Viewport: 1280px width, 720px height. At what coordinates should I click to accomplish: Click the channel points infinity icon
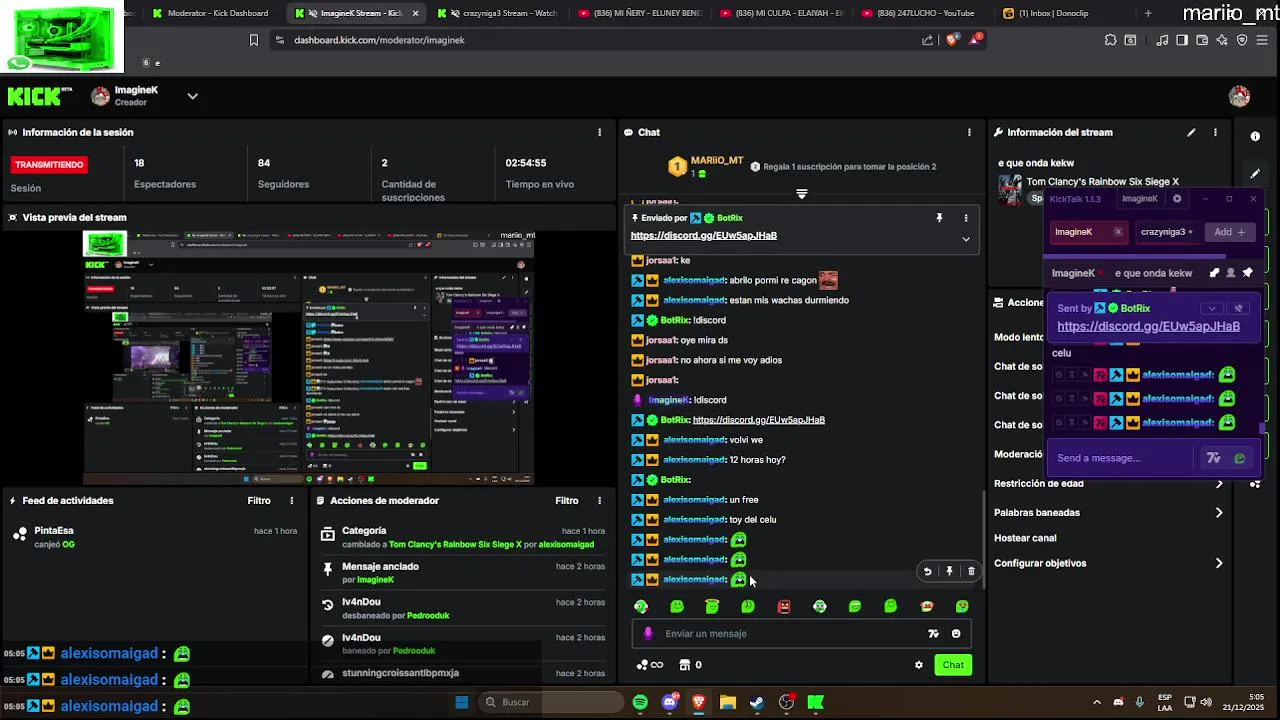click(650, 665)
